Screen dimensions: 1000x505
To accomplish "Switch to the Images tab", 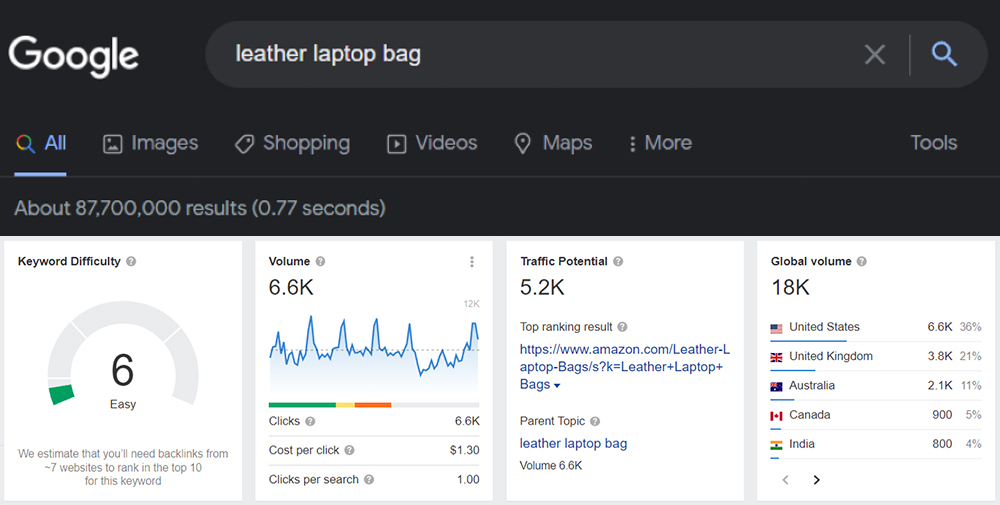I will [x=151, y=143].
